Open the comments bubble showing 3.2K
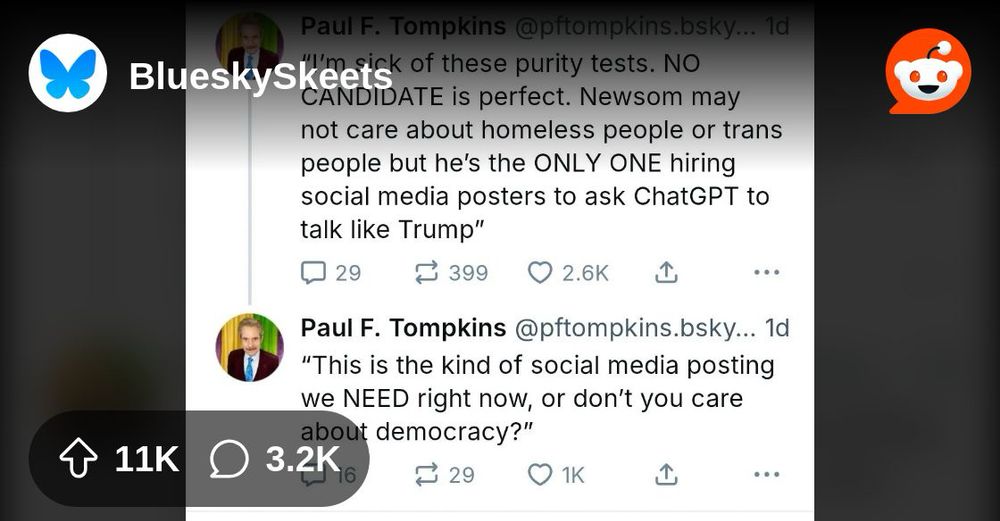This screenshot has height=521, width=1000. (229, 459)
